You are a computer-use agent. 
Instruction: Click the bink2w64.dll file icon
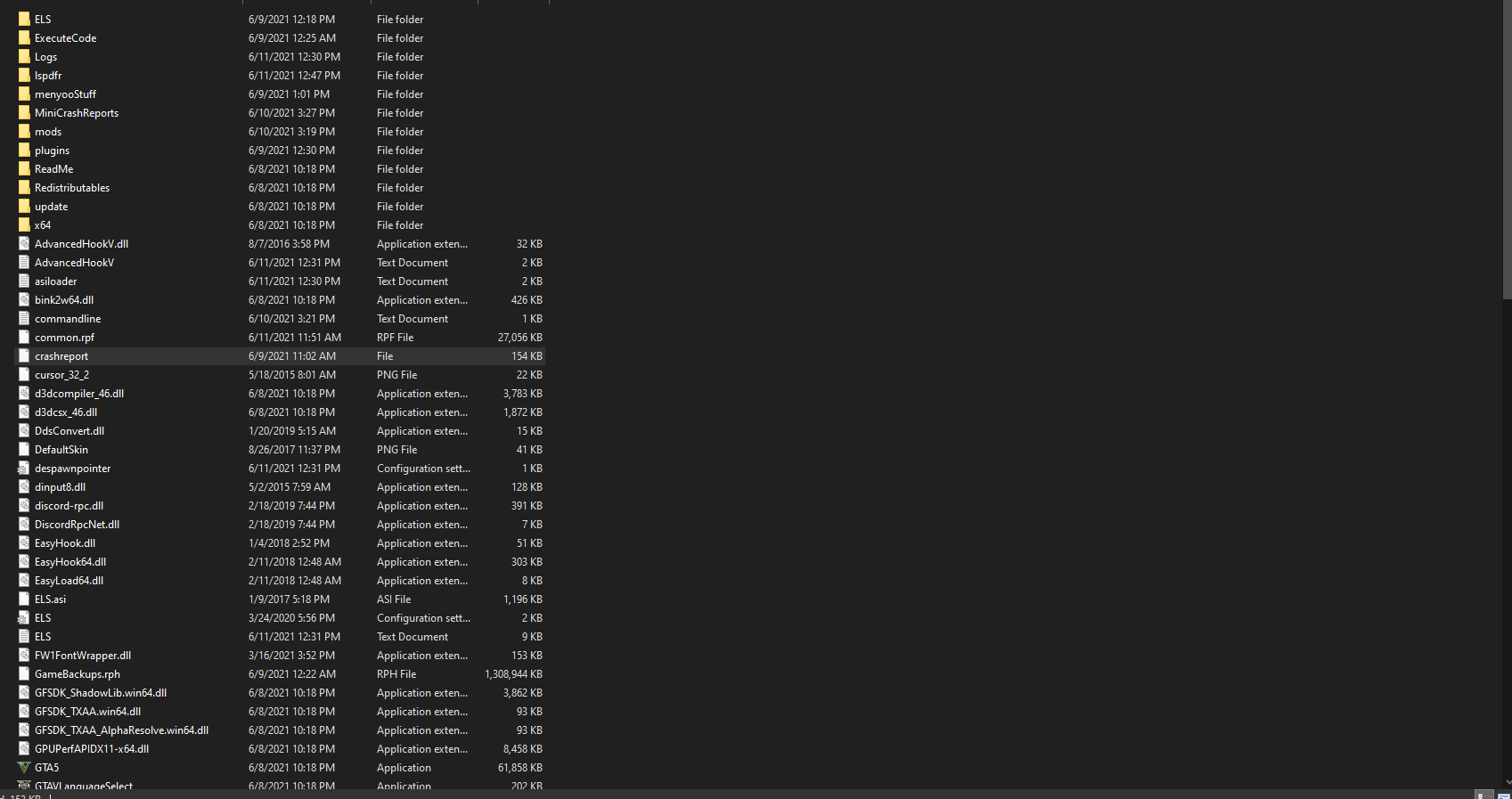click(x=24, y=299)
